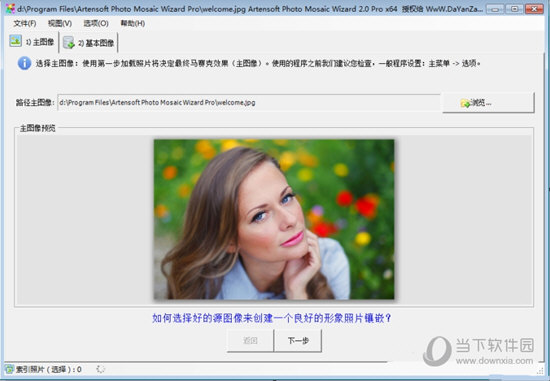Click the app icon in title bar
Image resolution: width=550 pixels, height=381 pixels.
10,8
